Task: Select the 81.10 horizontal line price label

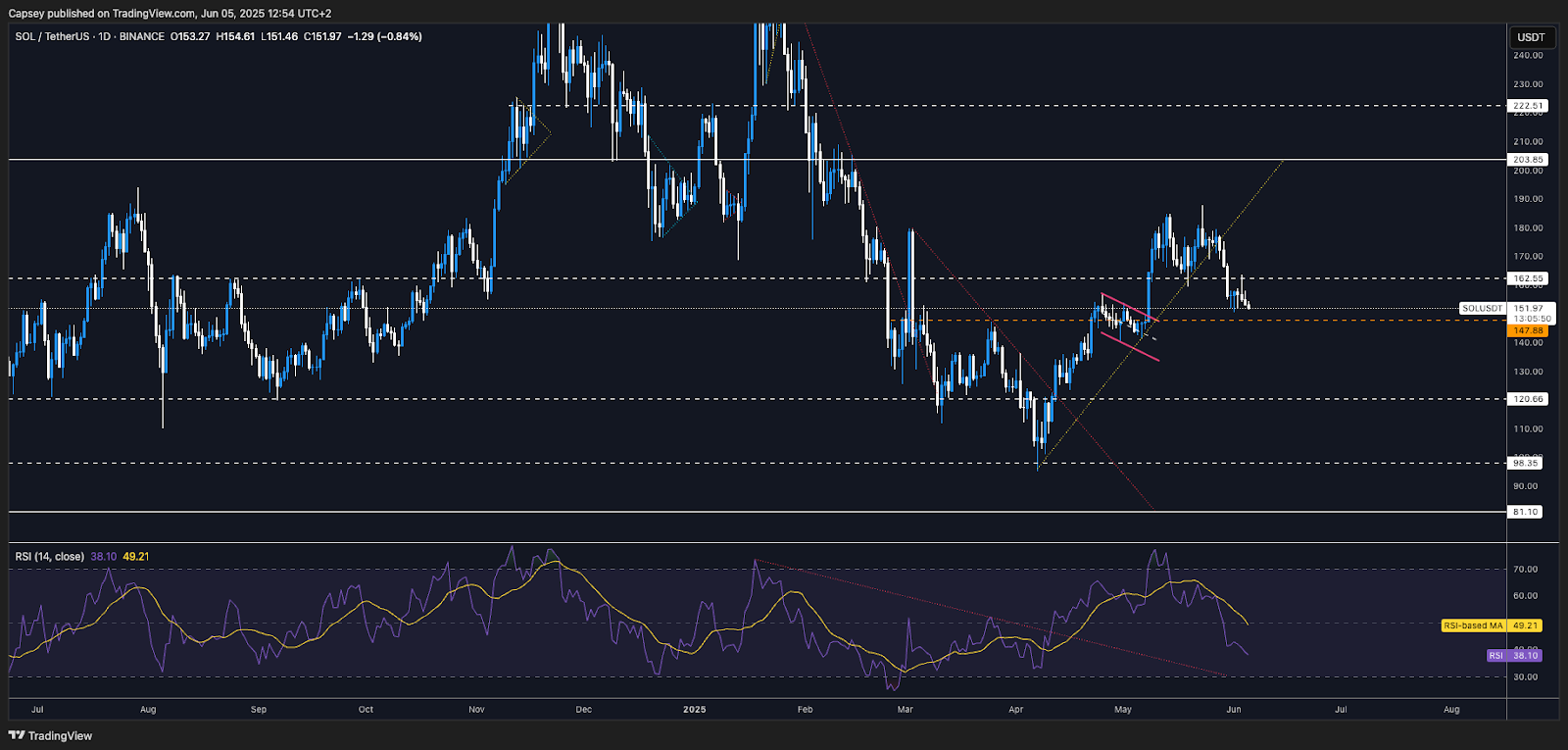Action: [1525, 512]
